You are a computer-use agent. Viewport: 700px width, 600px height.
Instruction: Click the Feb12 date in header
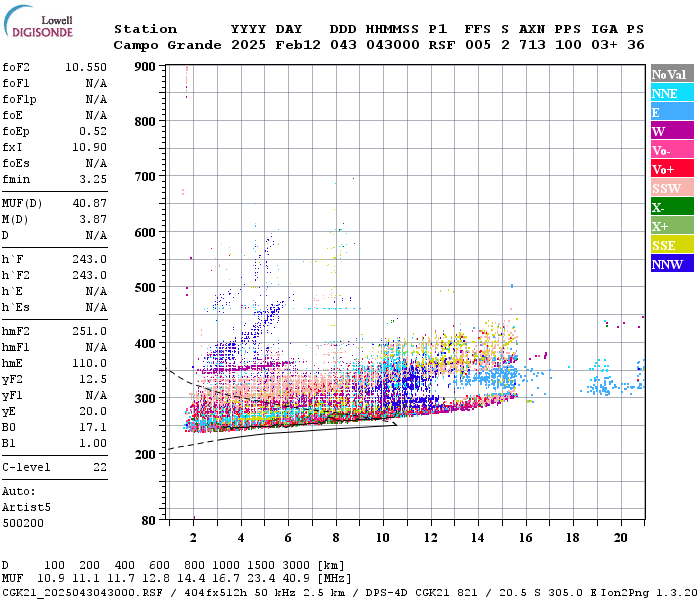point(298,45)
